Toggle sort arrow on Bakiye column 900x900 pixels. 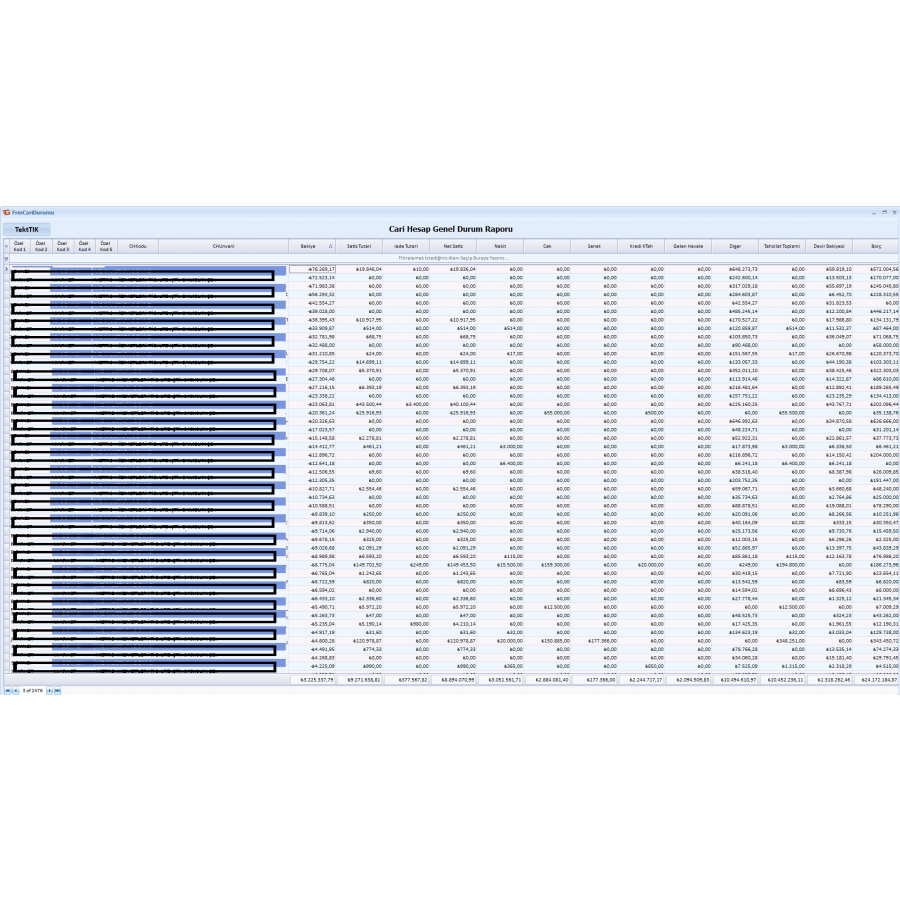pyautogui.click(x=330, y=246)
